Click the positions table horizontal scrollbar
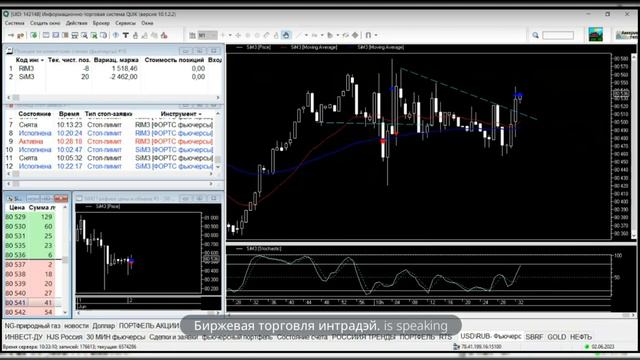 (x=113, y=98)
